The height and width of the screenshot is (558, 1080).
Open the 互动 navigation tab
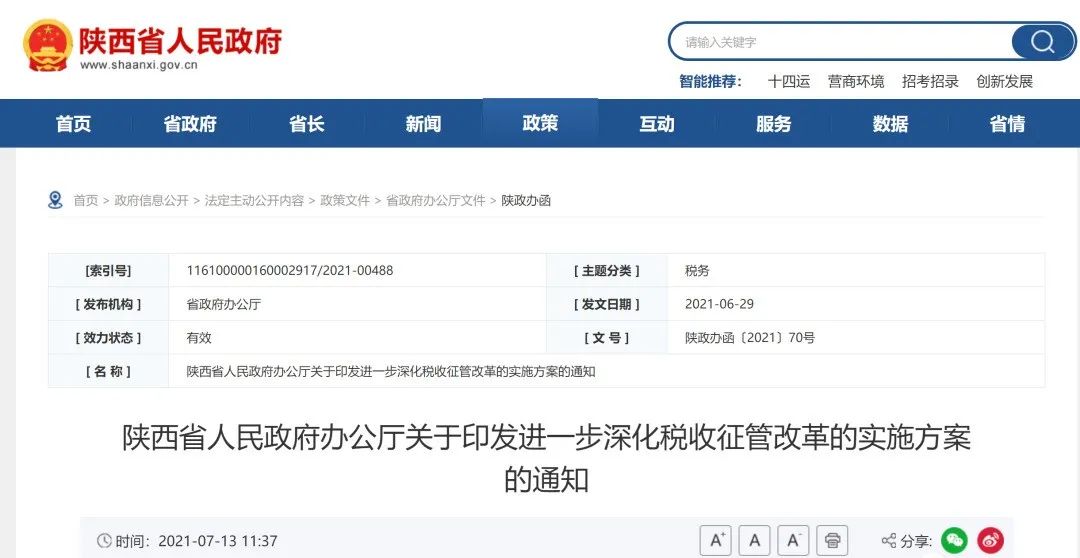tap(656, 124)
